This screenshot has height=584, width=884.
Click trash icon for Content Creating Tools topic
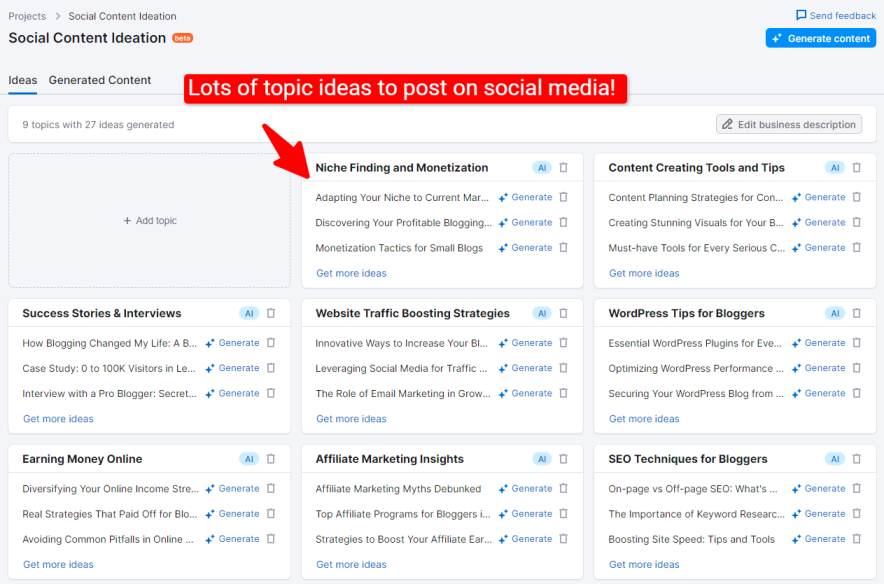(856, 168)
